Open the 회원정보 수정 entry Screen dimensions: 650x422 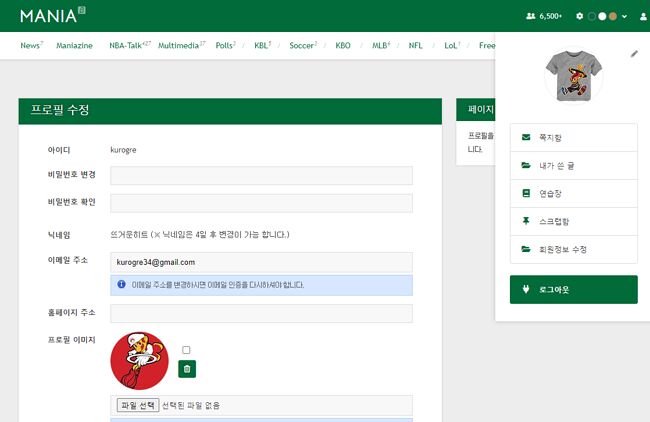click(574, 250)
